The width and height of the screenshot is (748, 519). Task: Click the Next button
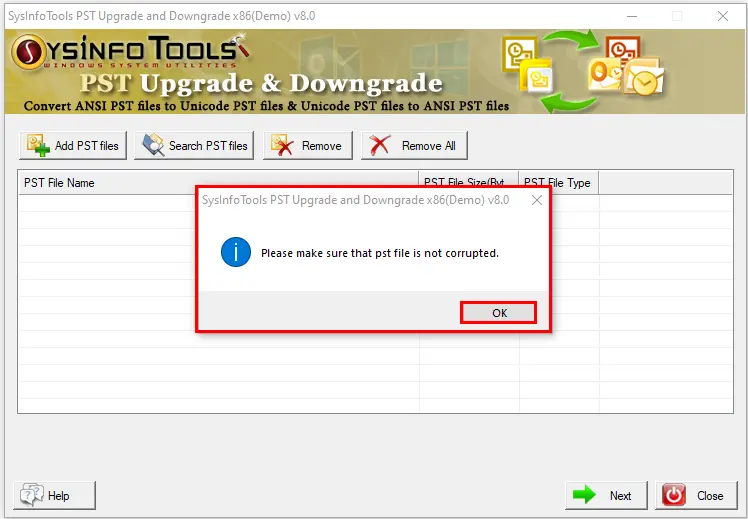click(606, 496)
